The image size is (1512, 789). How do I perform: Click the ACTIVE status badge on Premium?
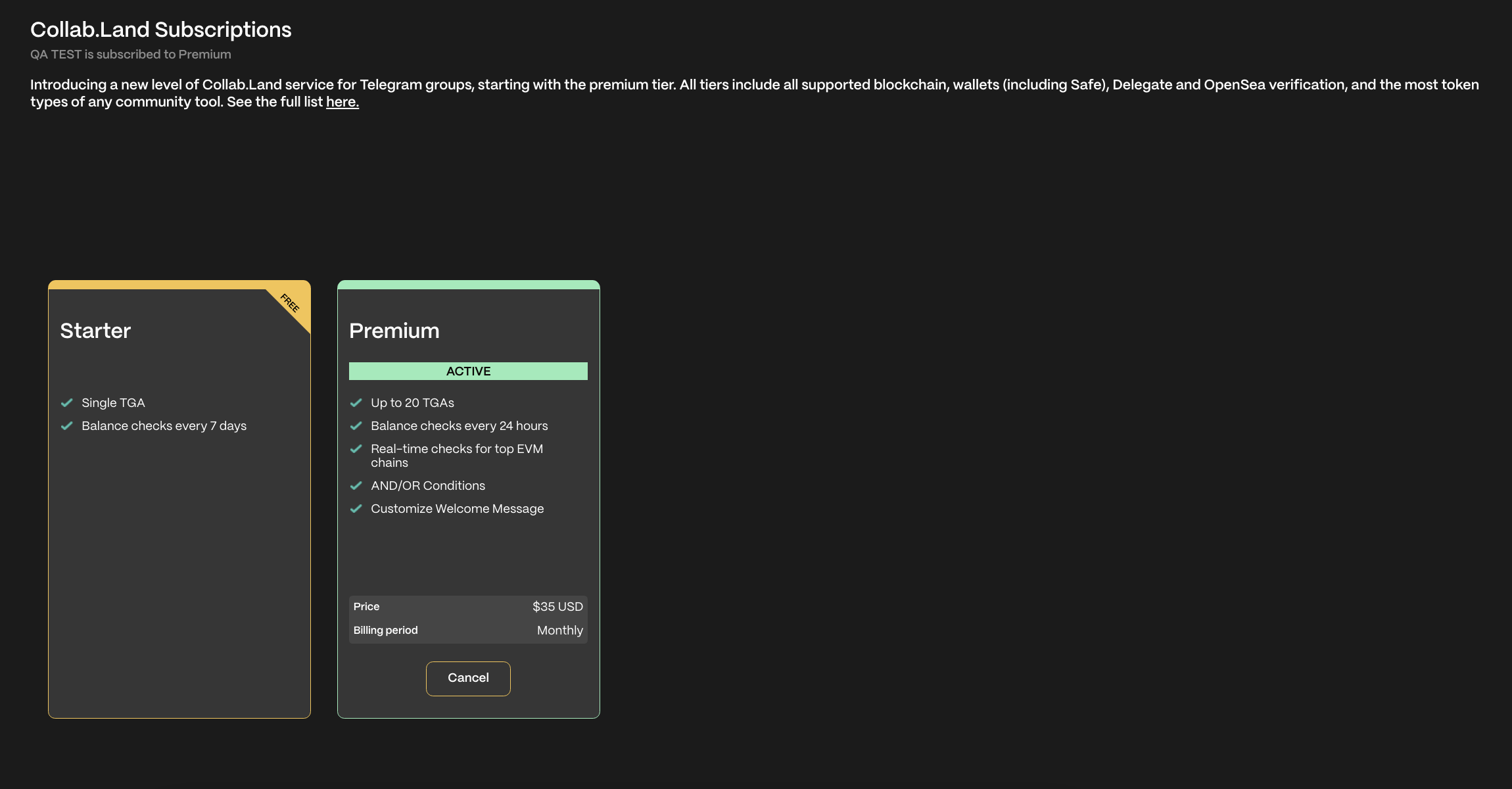(x=468, y=371)
